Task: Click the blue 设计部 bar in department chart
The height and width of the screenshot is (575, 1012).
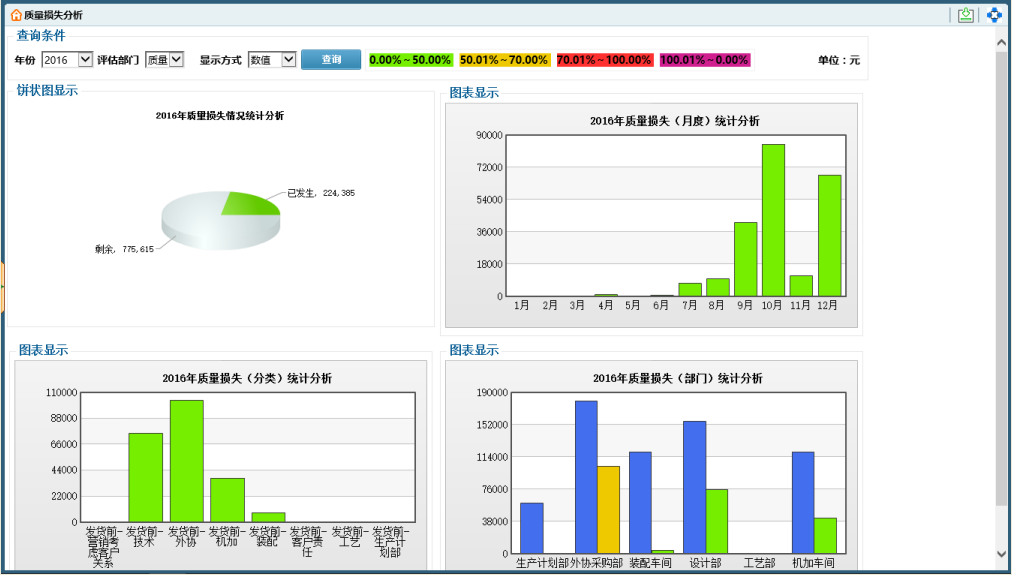Action: tap(694, 487)
